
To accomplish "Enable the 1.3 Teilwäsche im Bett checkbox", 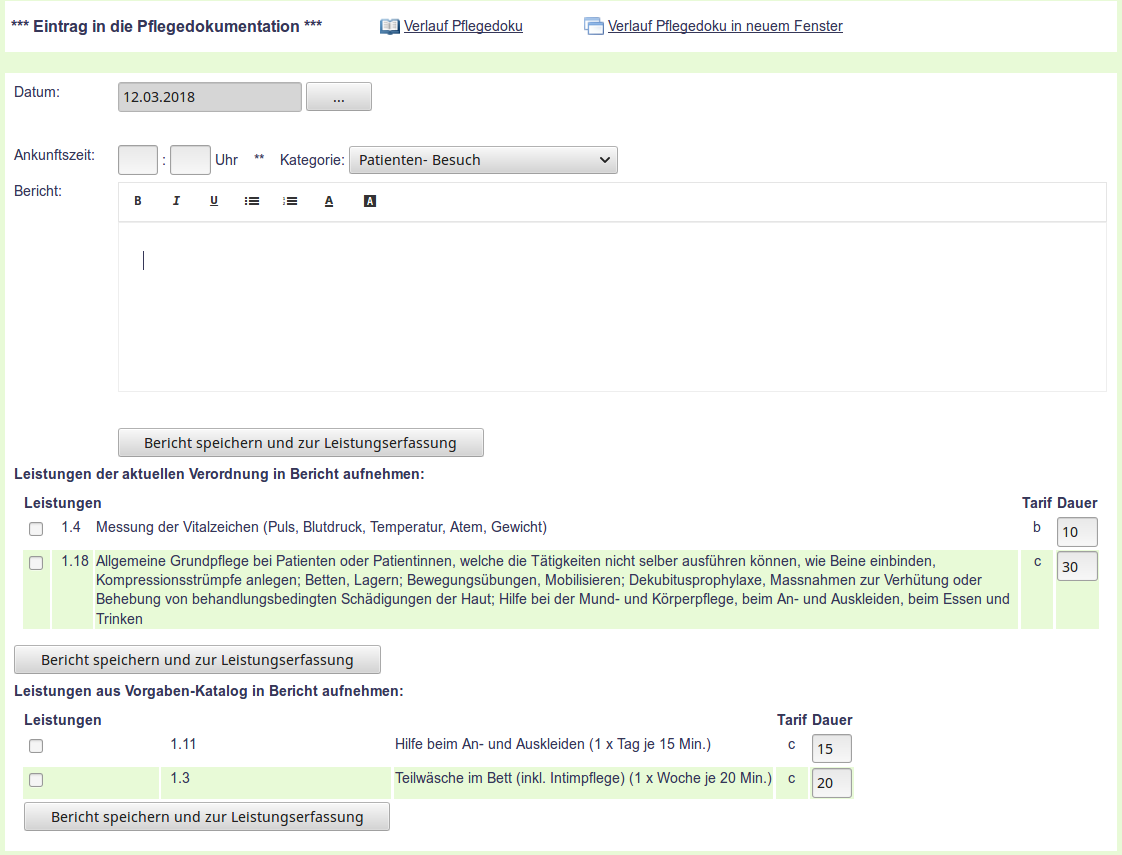I will click(x=36, y=780).
